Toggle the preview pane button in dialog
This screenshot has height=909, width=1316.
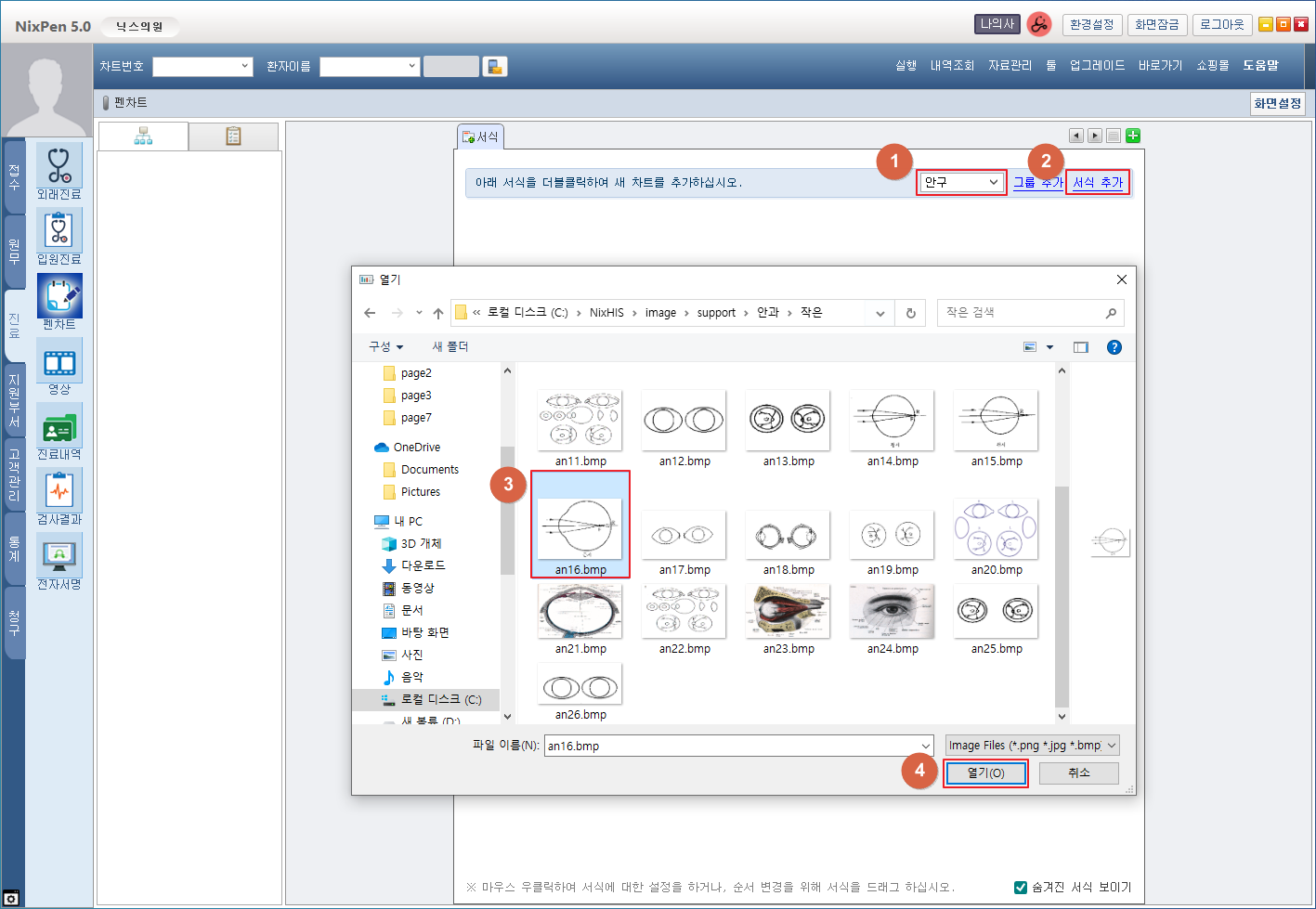click(1080, 347)
